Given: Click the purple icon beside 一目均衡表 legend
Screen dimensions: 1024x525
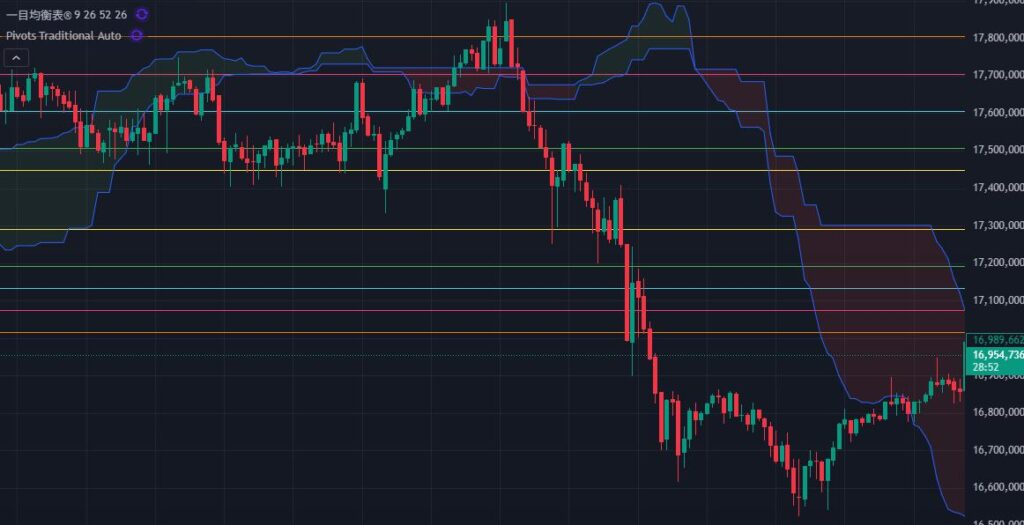Looking at the screenshot, I should [x=141, y=14].
